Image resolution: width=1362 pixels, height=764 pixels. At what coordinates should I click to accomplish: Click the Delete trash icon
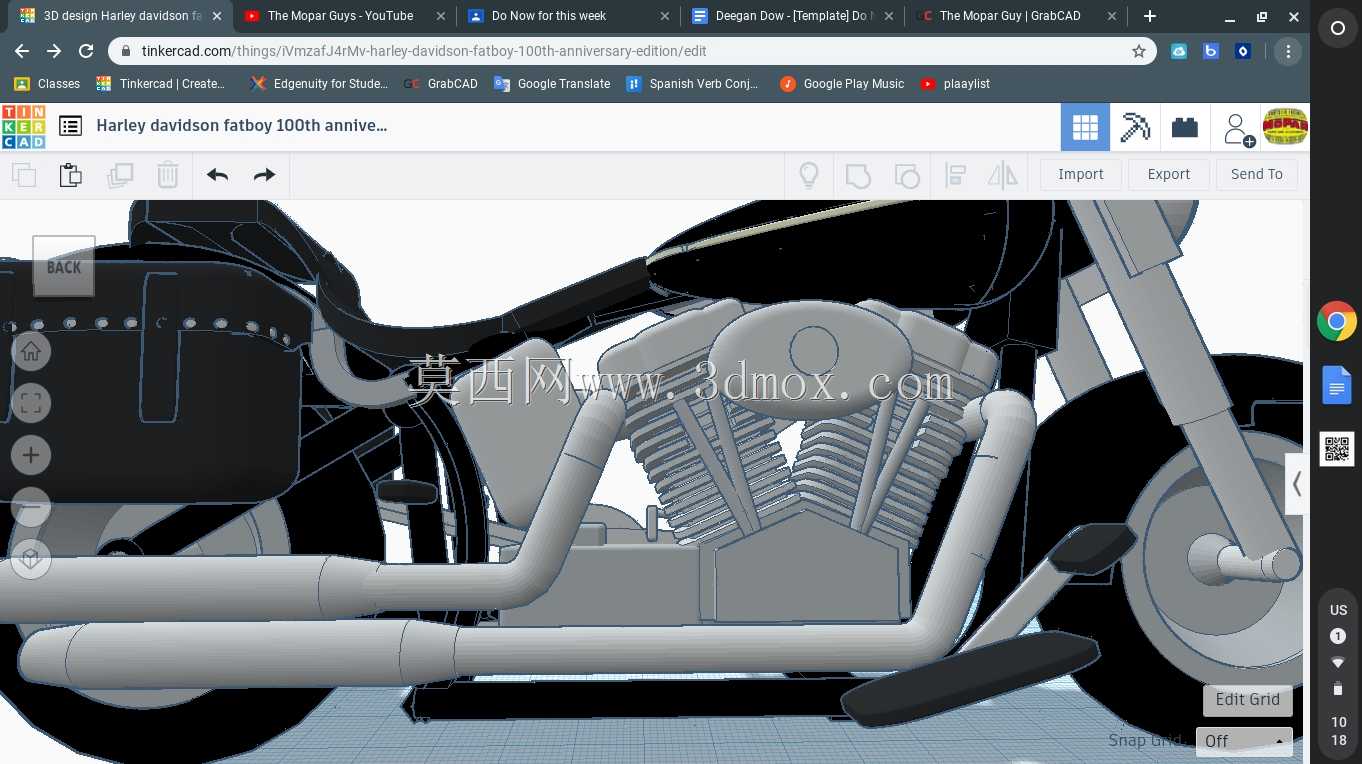[168, 175]
